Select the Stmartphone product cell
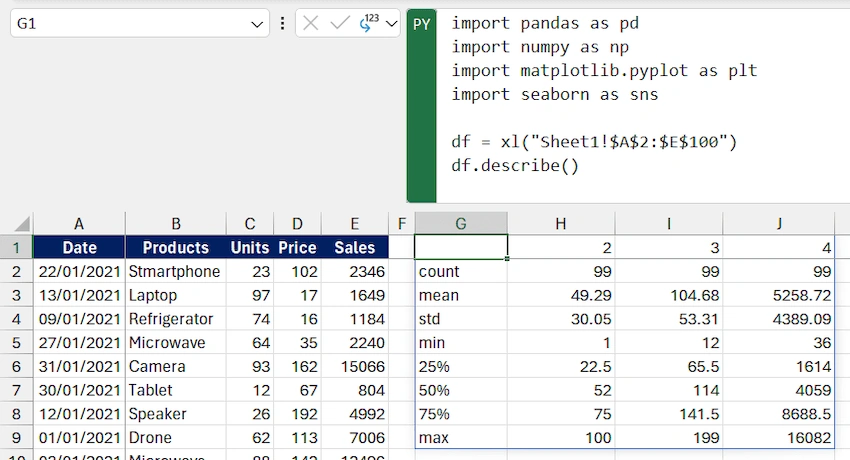 coord(176,271)
